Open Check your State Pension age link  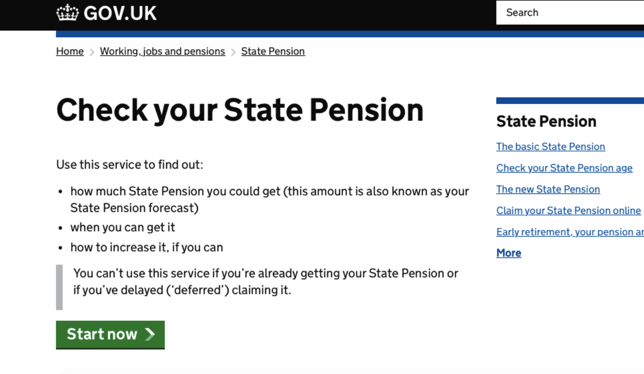click(564, 168)
